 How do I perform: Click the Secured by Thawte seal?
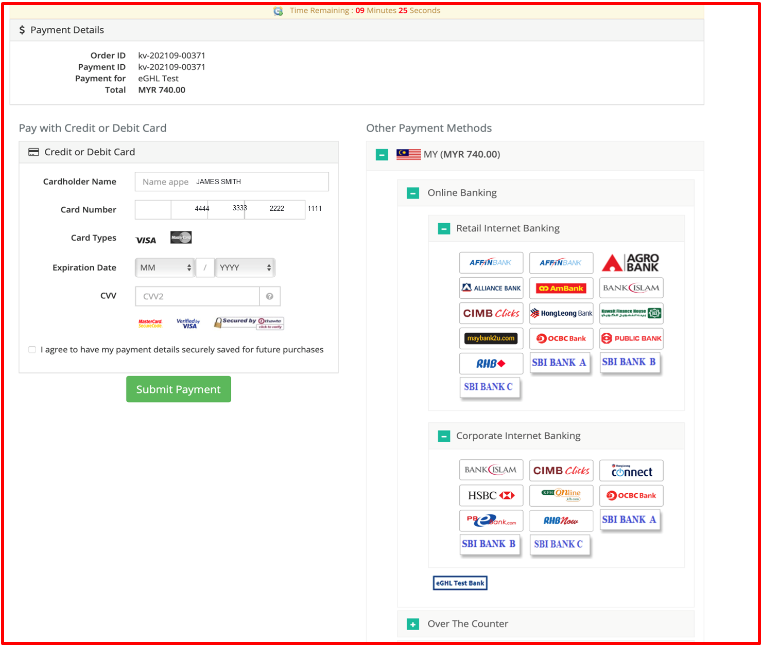coord(249,323)
